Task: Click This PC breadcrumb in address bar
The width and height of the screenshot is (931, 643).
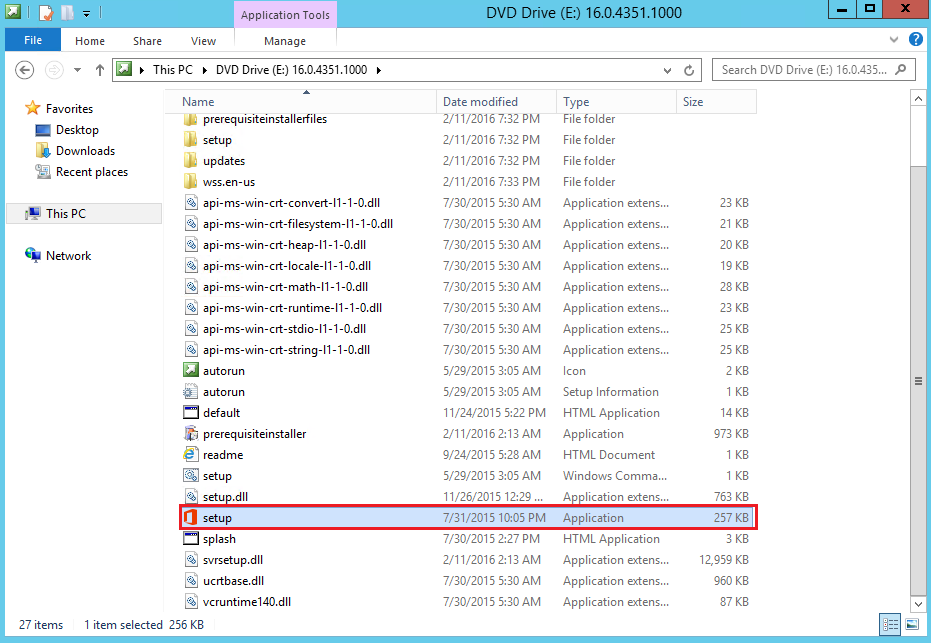Action: [x=173, y=70]
